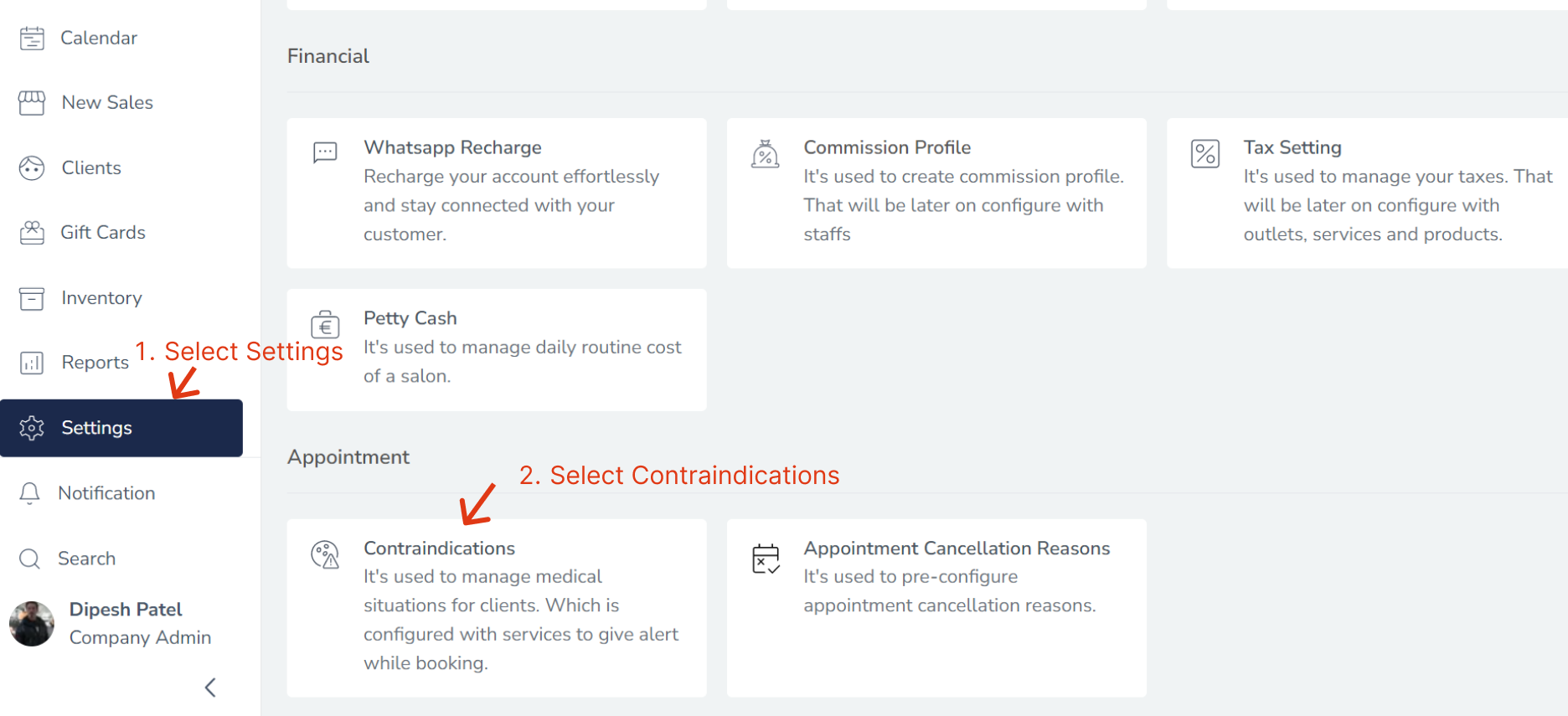
Task: Open the Whatsapp Recharge card
Action: pos(497,193)
